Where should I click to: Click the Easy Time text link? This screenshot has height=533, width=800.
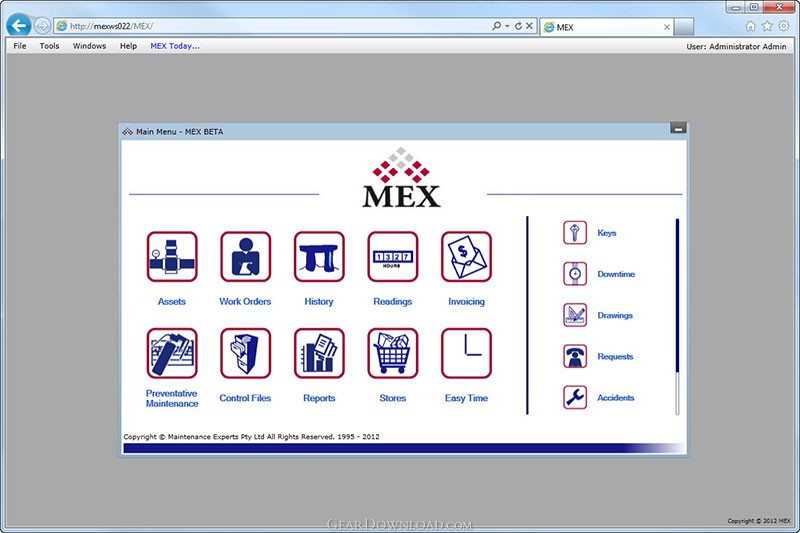[466, 398]
